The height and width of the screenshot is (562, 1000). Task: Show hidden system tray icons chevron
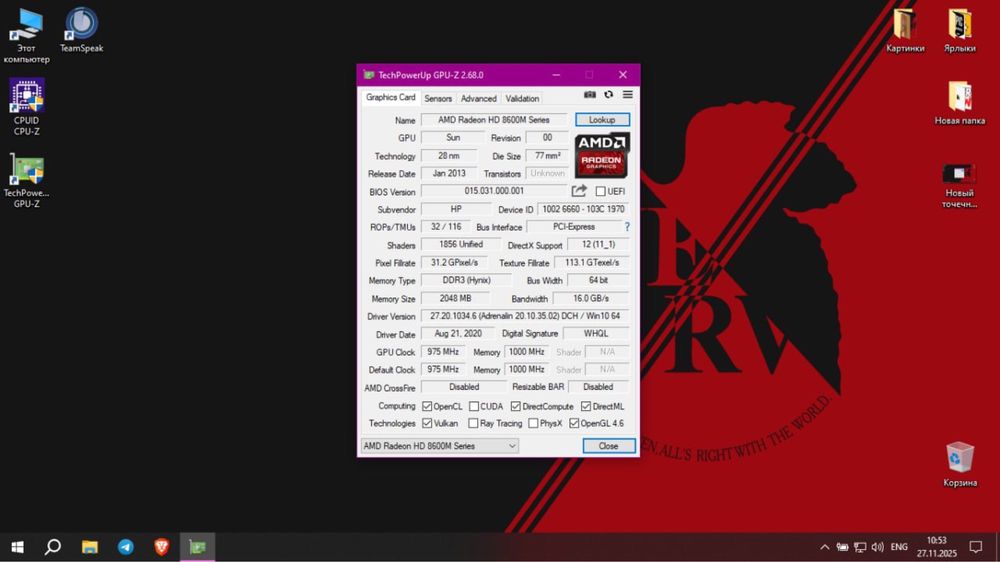[825, 547]
